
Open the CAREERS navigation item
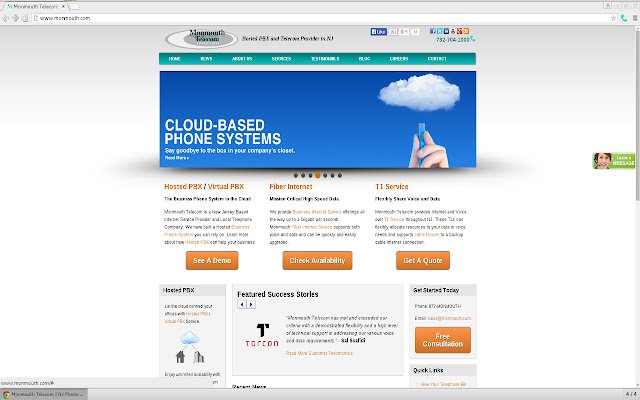coord(399,59)
